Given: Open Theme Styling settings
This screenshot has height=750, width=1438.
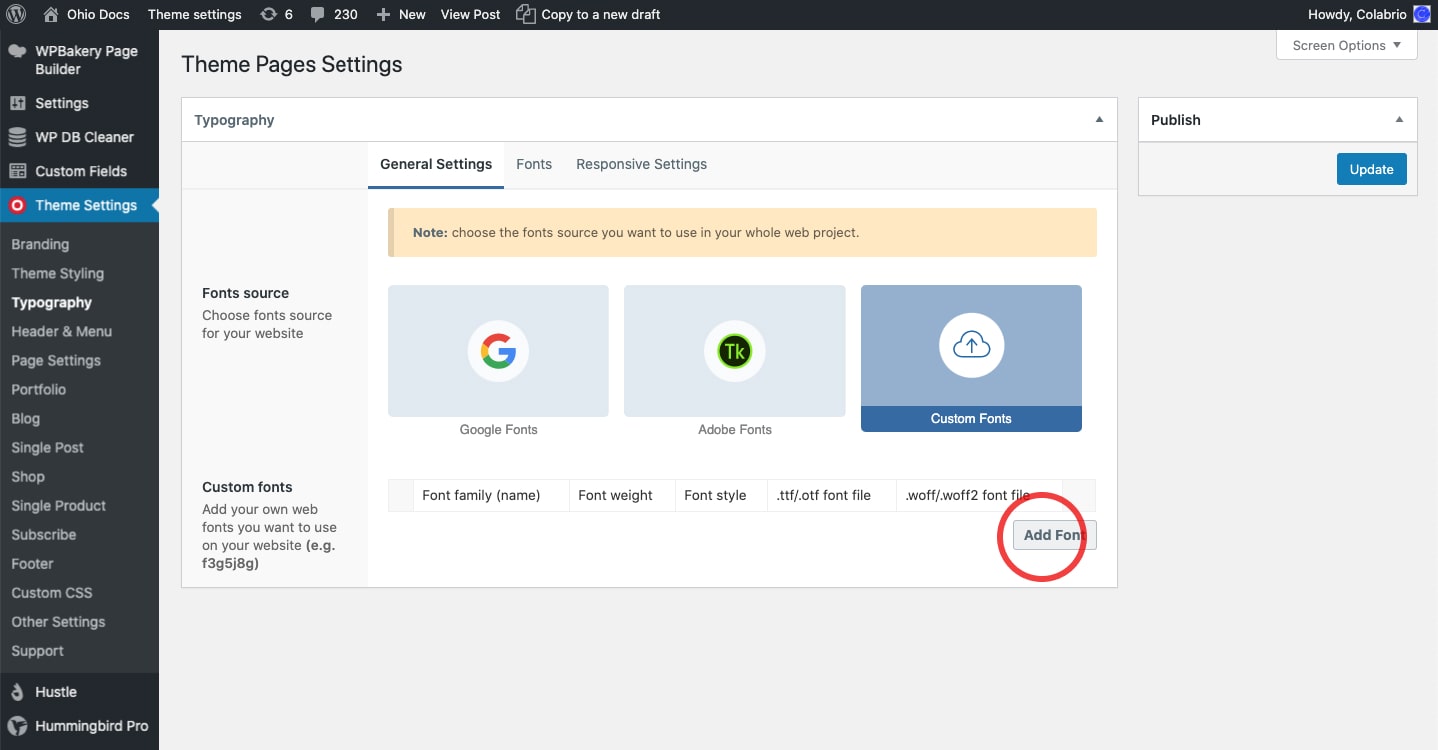Looking at the screenshot, I should pos(57,273).
